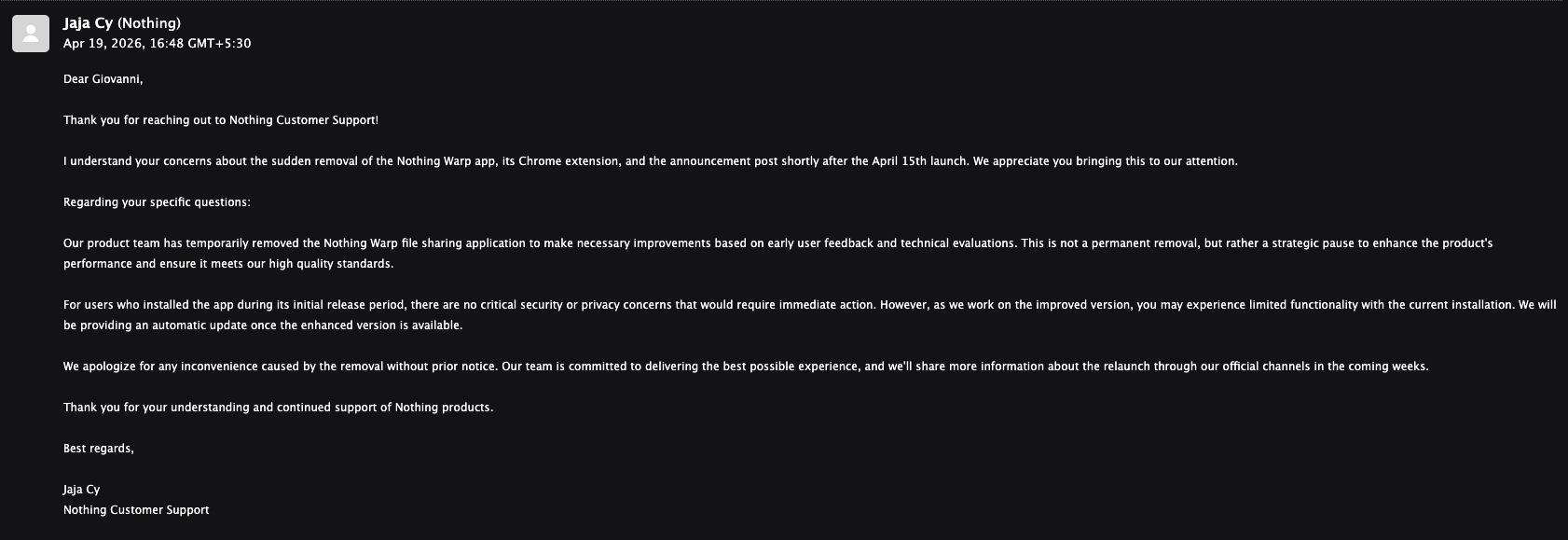Click the "Thank you for your understanding" line
Screen dimensions: 1568x540
[278, 408]
